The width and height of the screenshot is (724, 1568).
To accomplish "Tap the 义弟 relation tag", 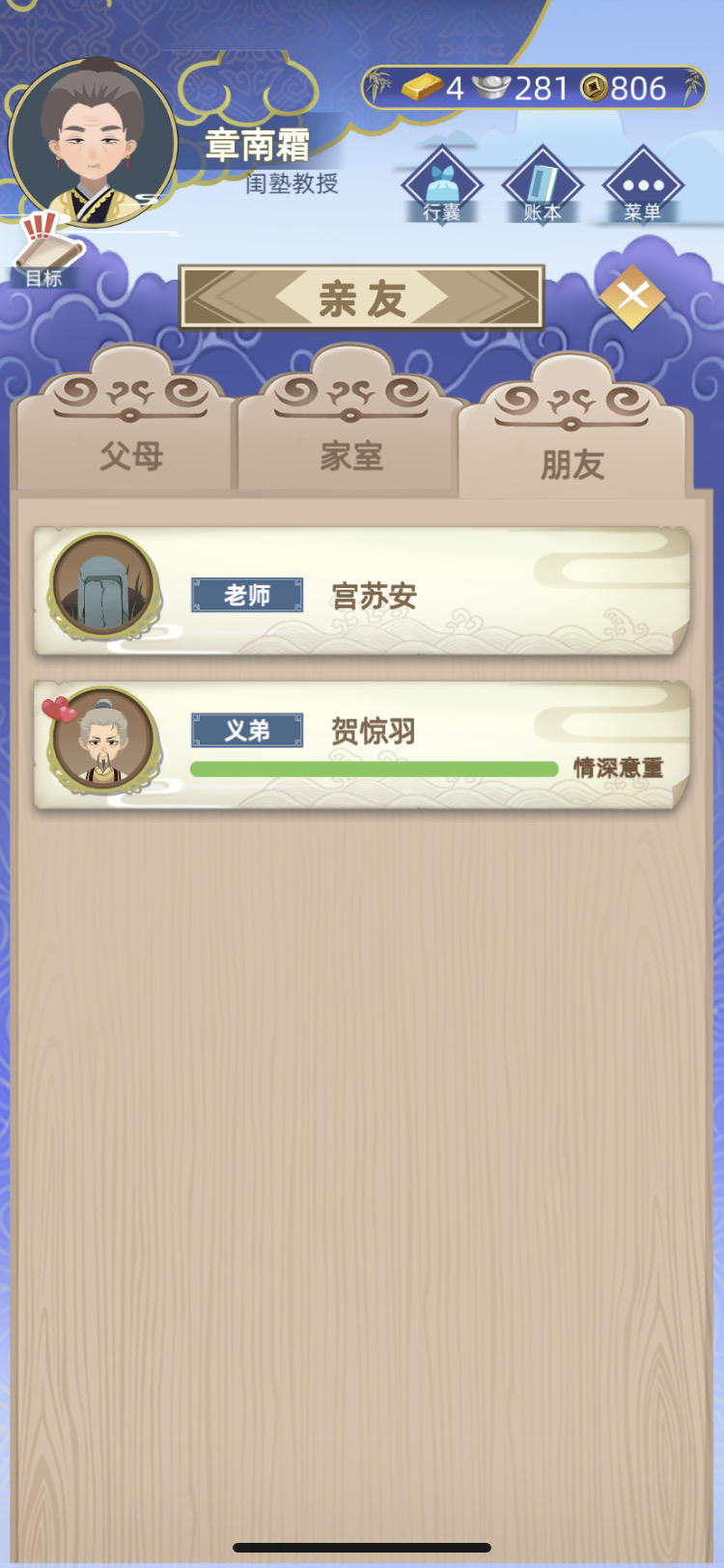I will point(247,730).
